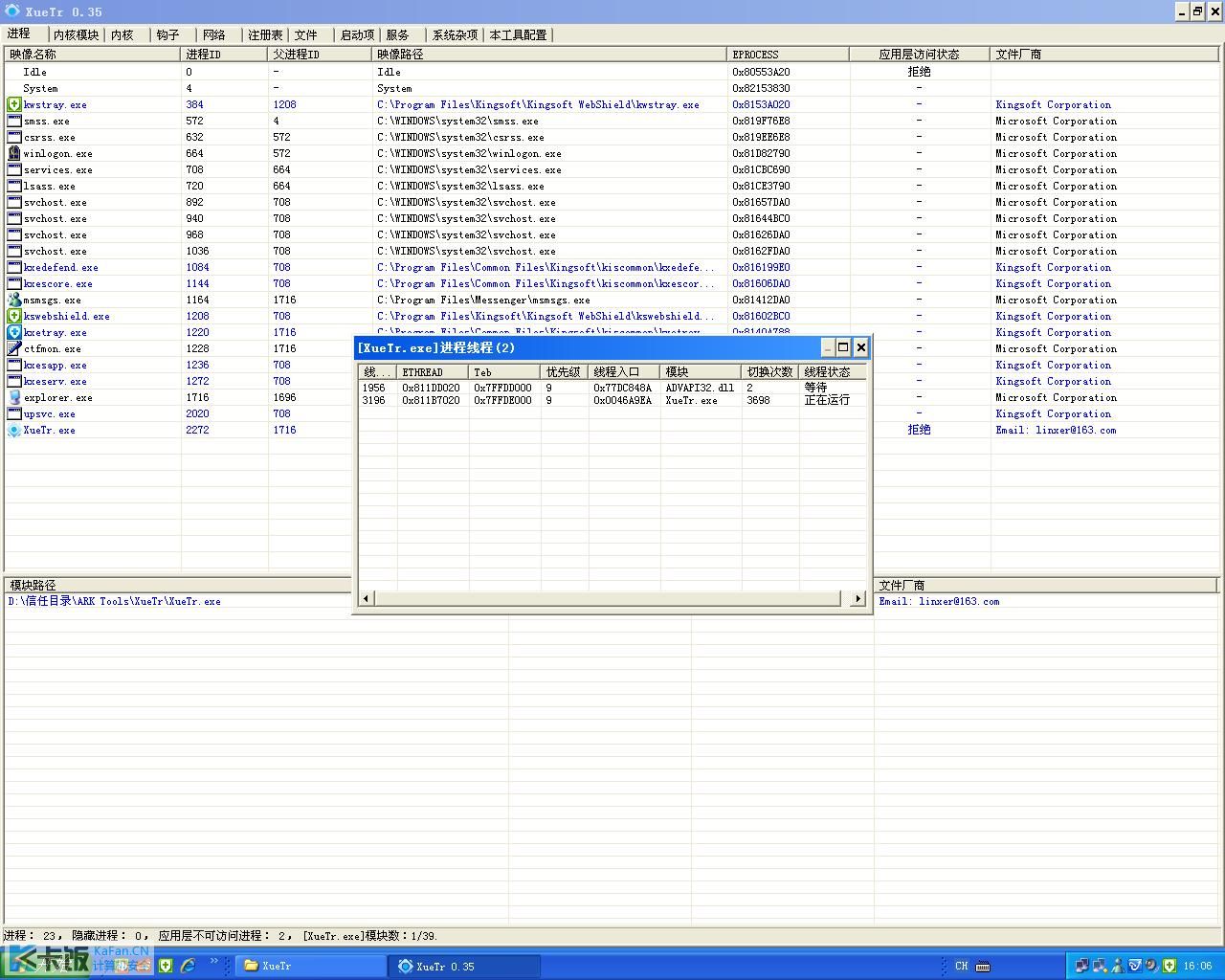The image size is (1225, 980).
Task: Sort by EPROCESS column header
Action: click(789, 55)
